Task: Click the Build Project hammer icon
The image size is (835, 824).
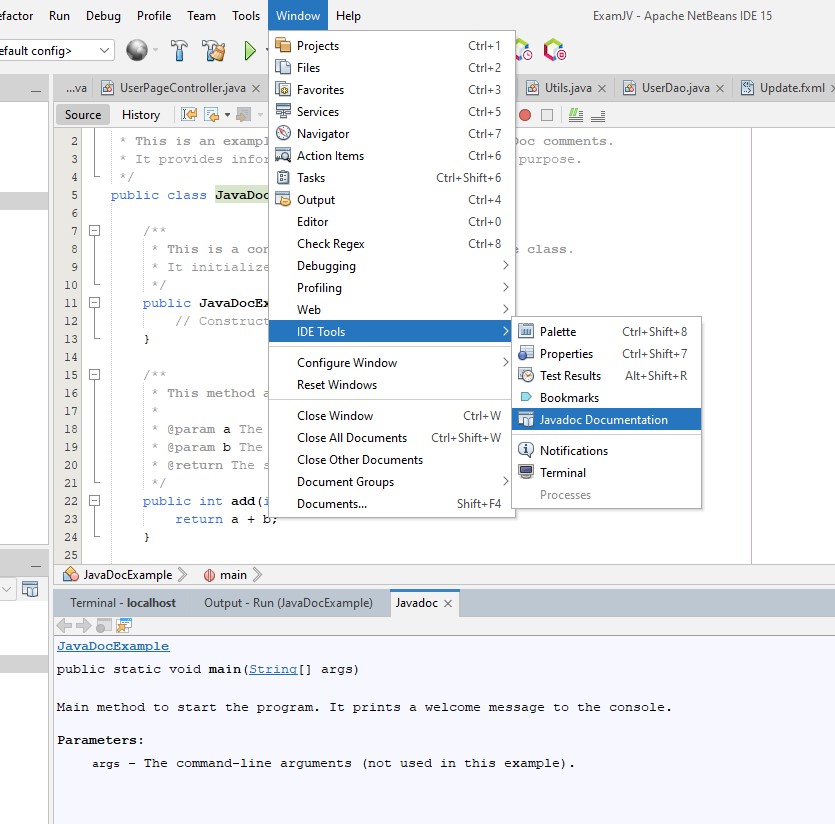Action: [x=180, y=50]
